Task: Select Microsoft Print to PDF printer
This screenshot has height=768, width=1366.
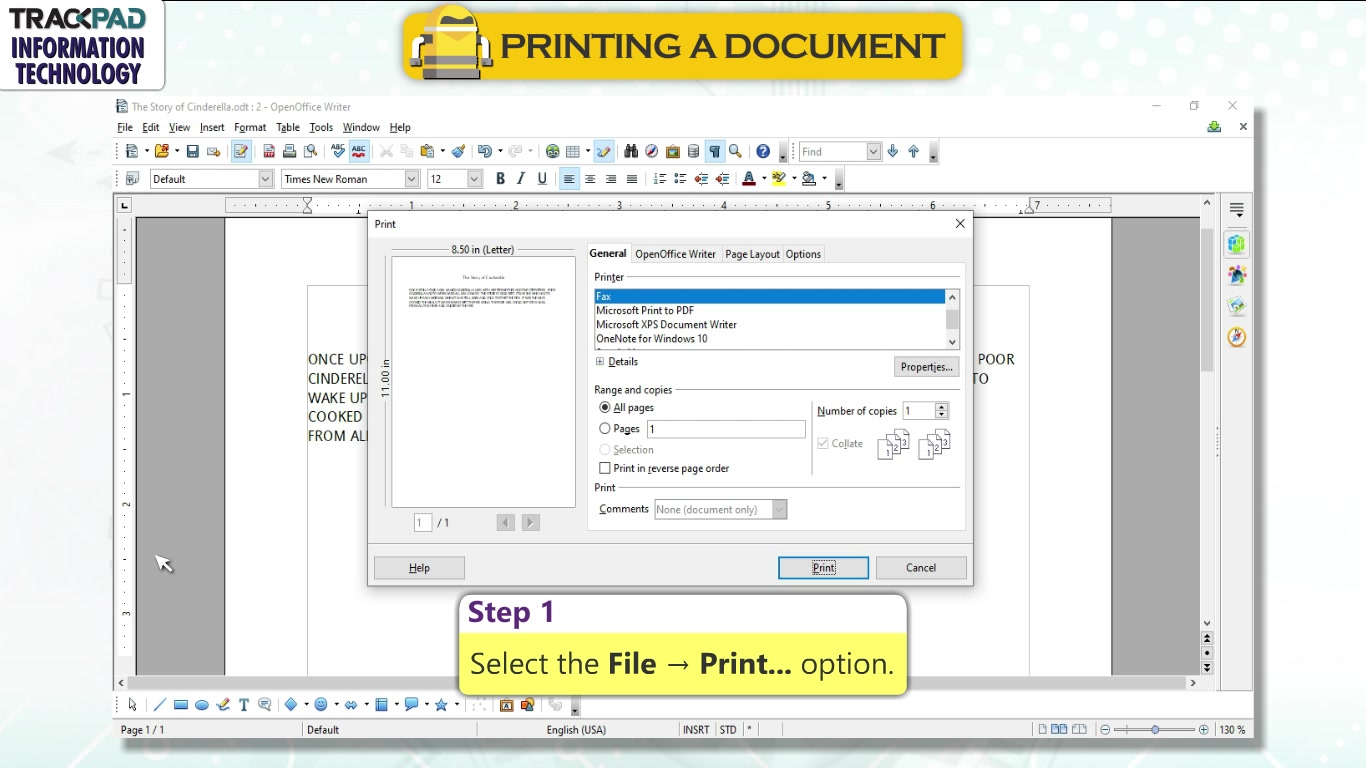Action: [x=645, y=311]
